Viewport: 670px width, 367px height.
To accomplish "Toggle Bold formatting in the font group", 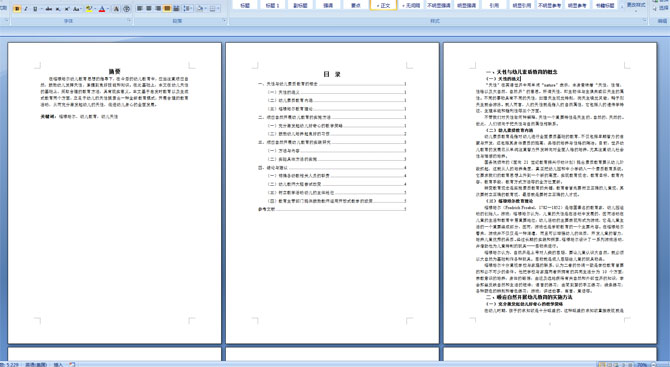I will pos(17,9).
